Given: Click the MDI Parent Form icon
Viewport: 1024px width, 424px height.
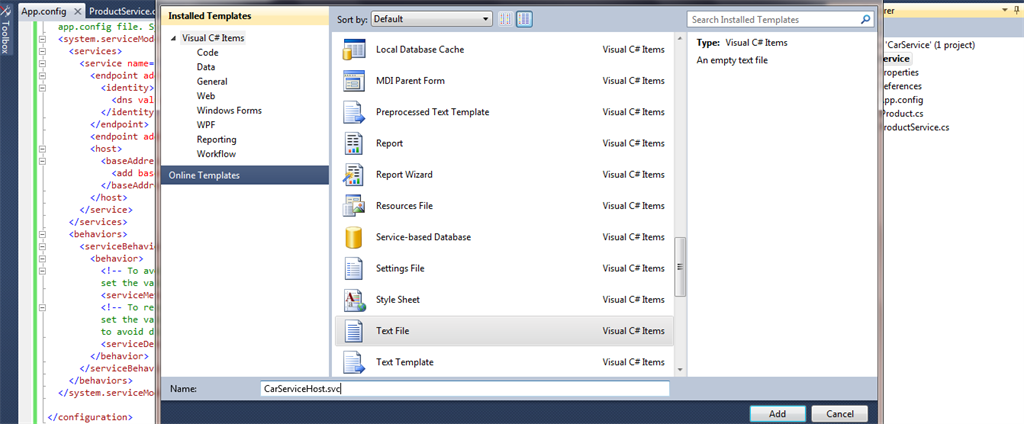Looking at the screenshot, I should [355, 81].
